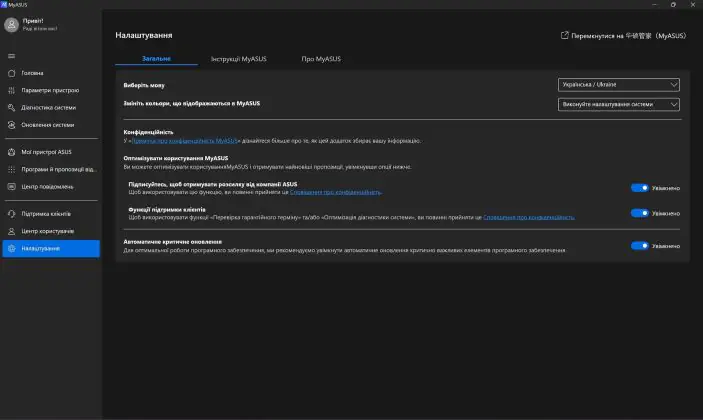Viewport: 703px width, 420px height.
Task: Click the Діагностика системи icon
Action: click(12, 108)
